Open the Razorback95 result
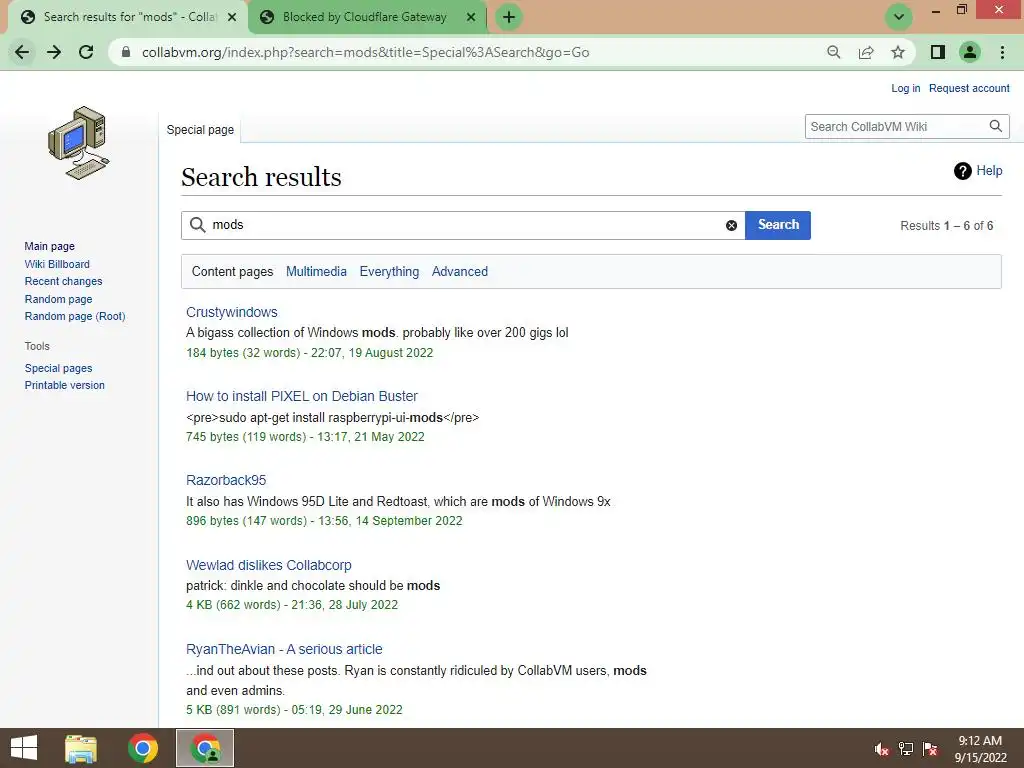The height and width of the screenshot is (768, 1024). 226,481
